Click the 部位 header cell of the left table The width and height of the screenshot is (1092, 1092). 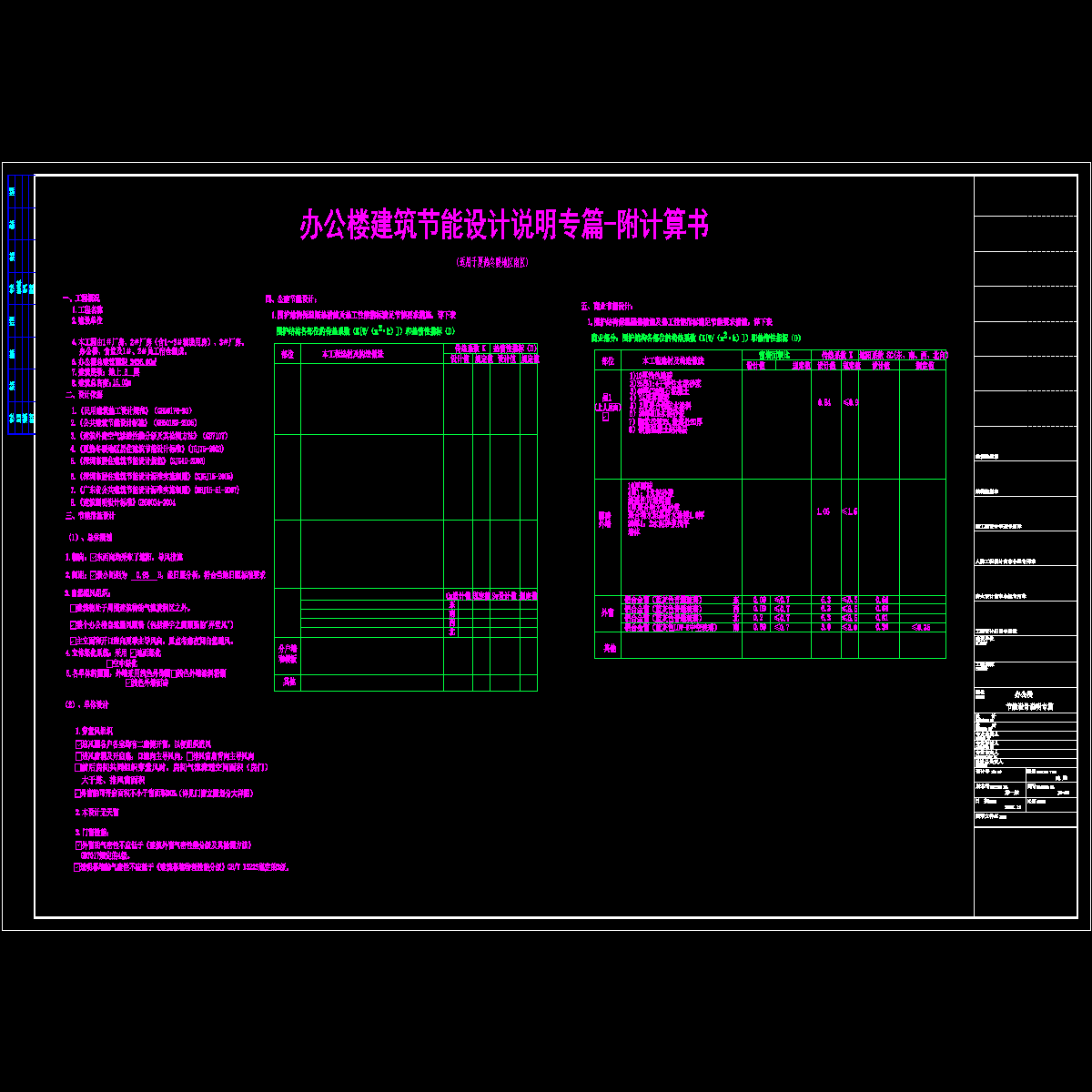click(288, 355)
